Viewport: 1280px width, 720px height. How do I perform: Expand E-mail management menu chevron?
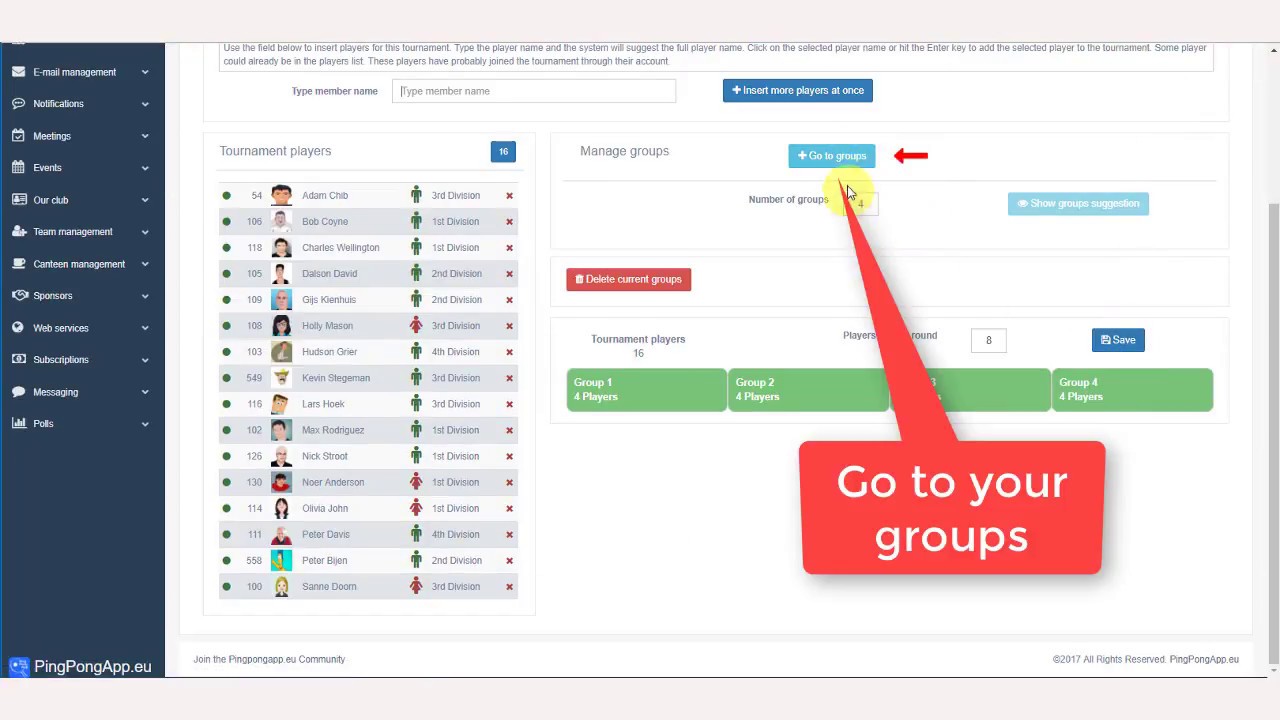145,72
